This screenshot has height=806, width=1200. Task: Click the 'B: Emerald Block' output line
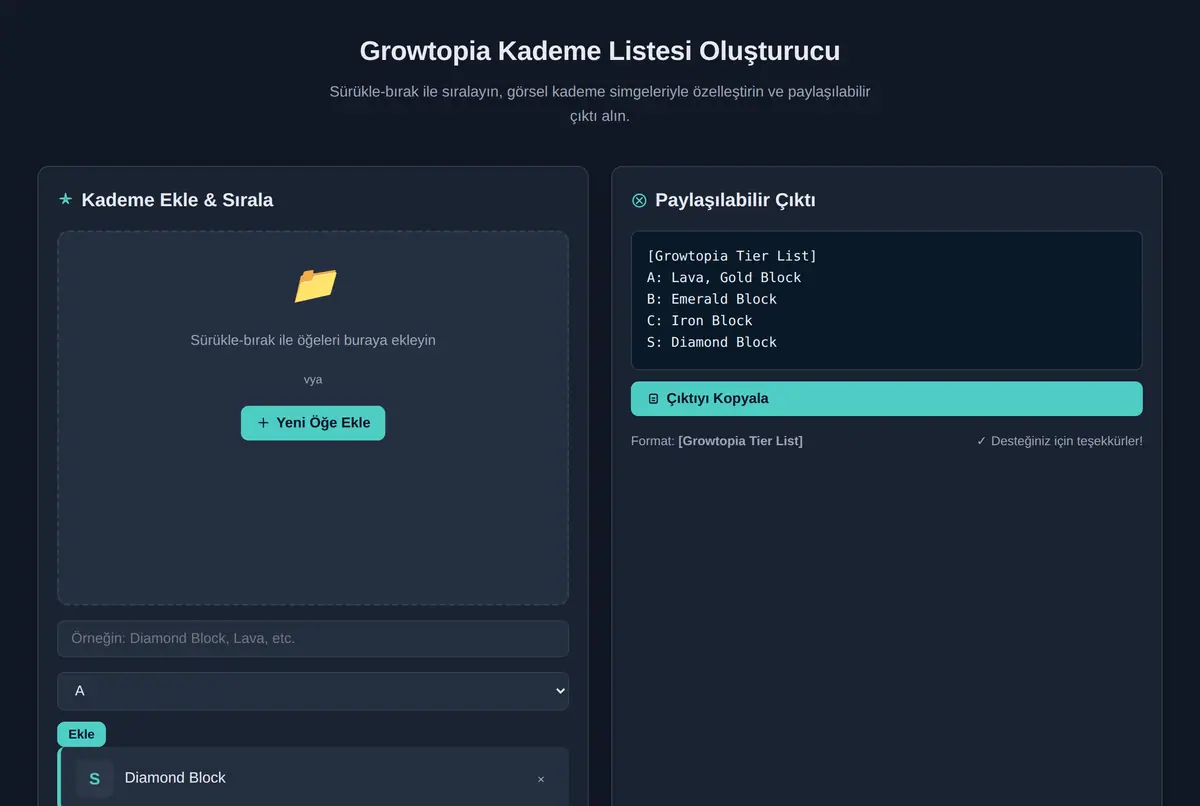pyautogui.click(x=712, y=299)
